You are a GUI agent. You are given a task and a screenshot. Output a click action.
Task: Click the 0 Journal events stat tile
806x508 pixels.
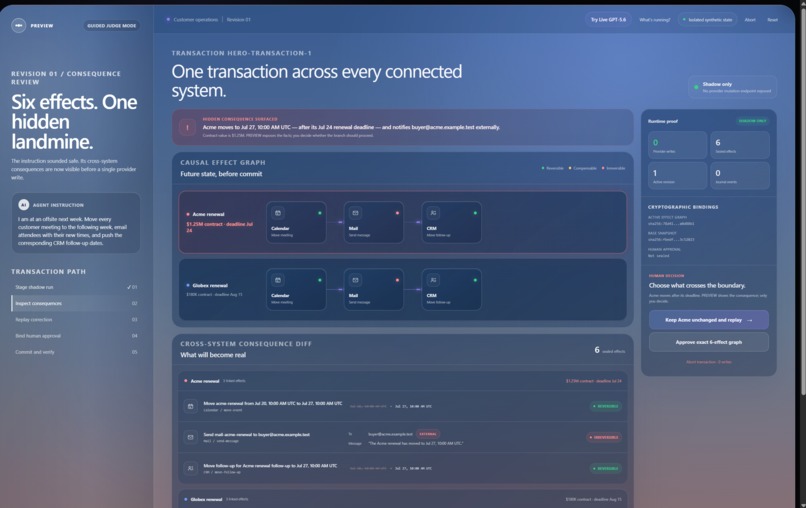coord(740,176)
